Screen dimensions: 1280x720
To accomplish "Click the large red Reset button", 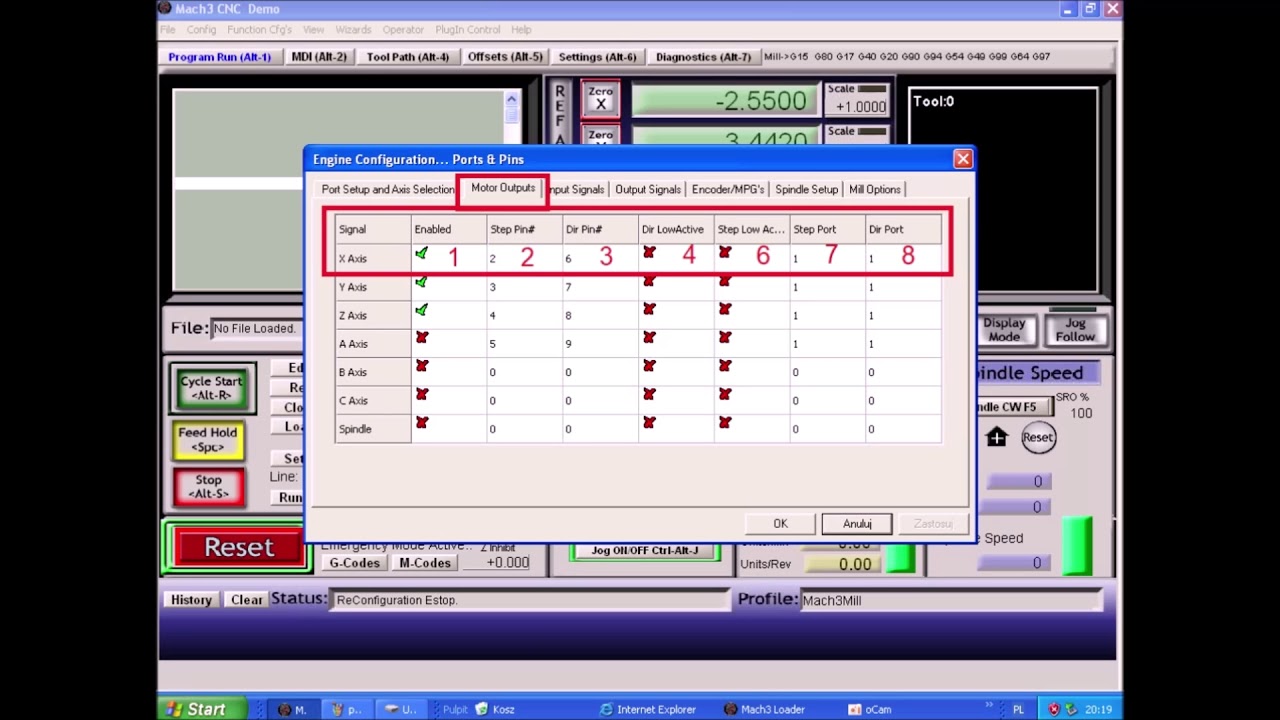I will 239,547.
